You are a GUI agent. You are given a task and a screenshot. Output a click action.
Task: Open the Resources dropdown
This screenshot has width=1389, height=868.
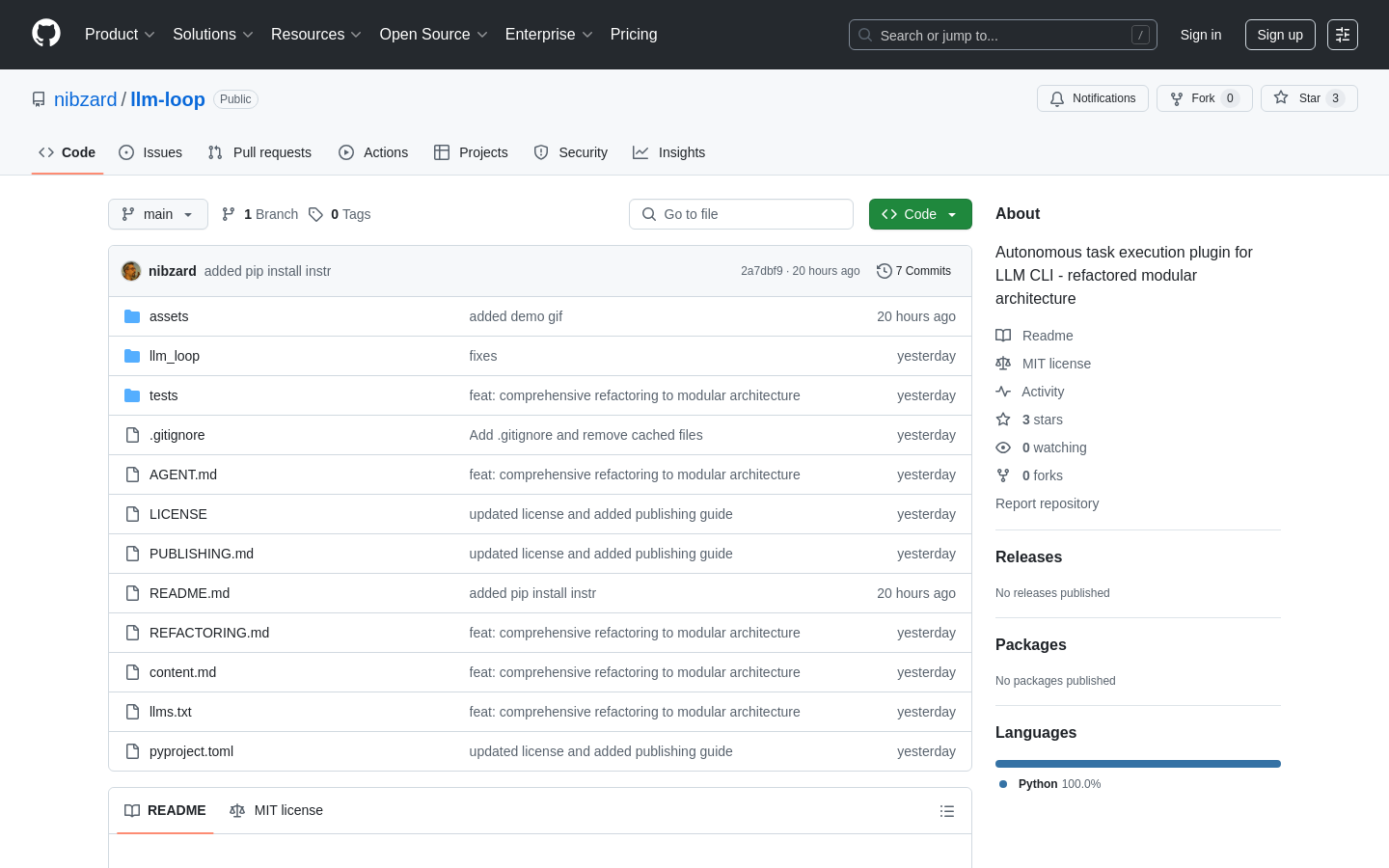pos(316,35)
